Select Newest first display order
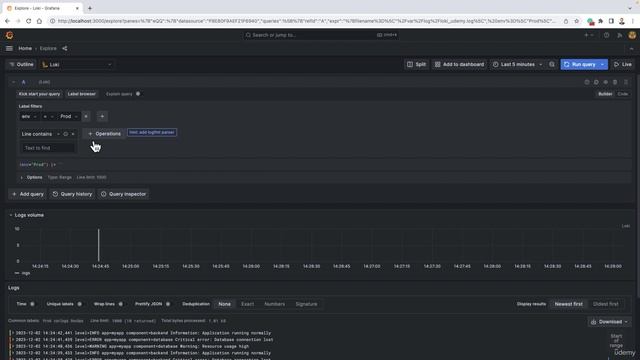This screenshot has width=640, height=360. click(x=569, y=304)
